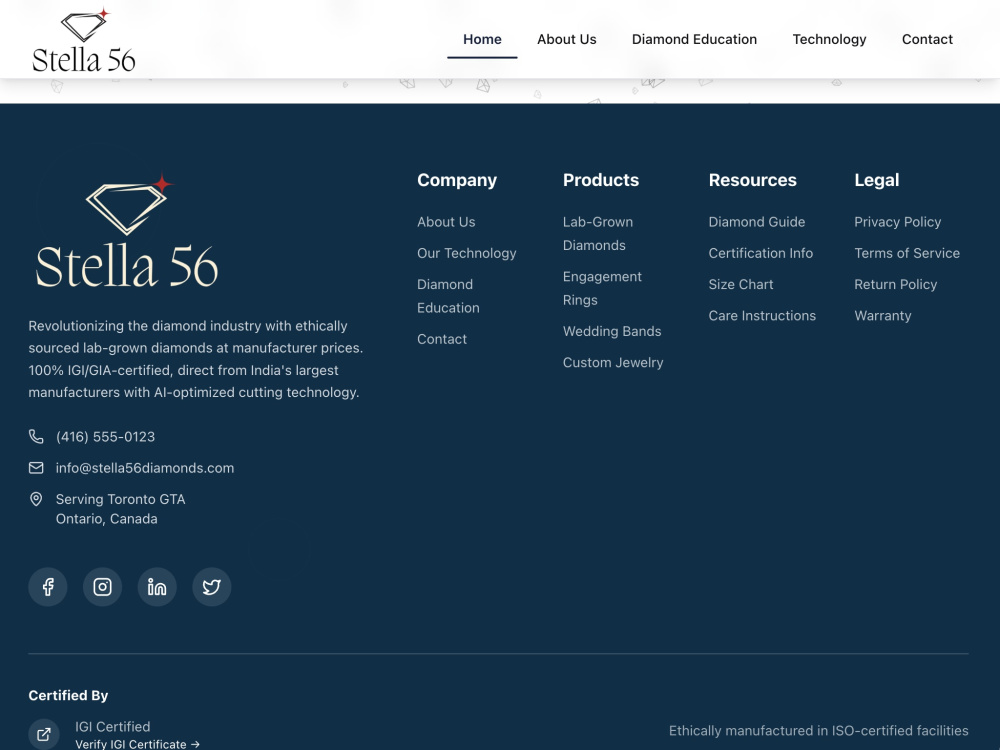Click Contact under the Company column
This screenshot has height=750, width=1000.
[442, 339]
